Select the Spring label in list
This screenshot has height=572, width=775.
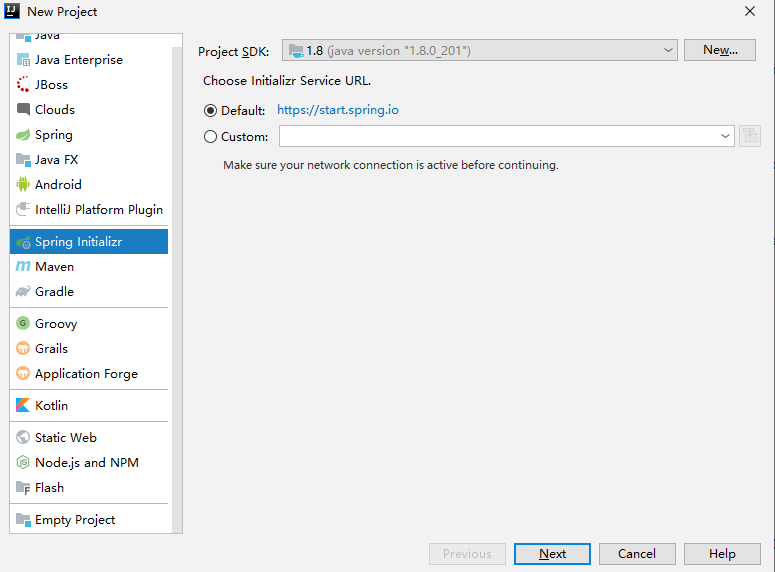click(54, 135)
